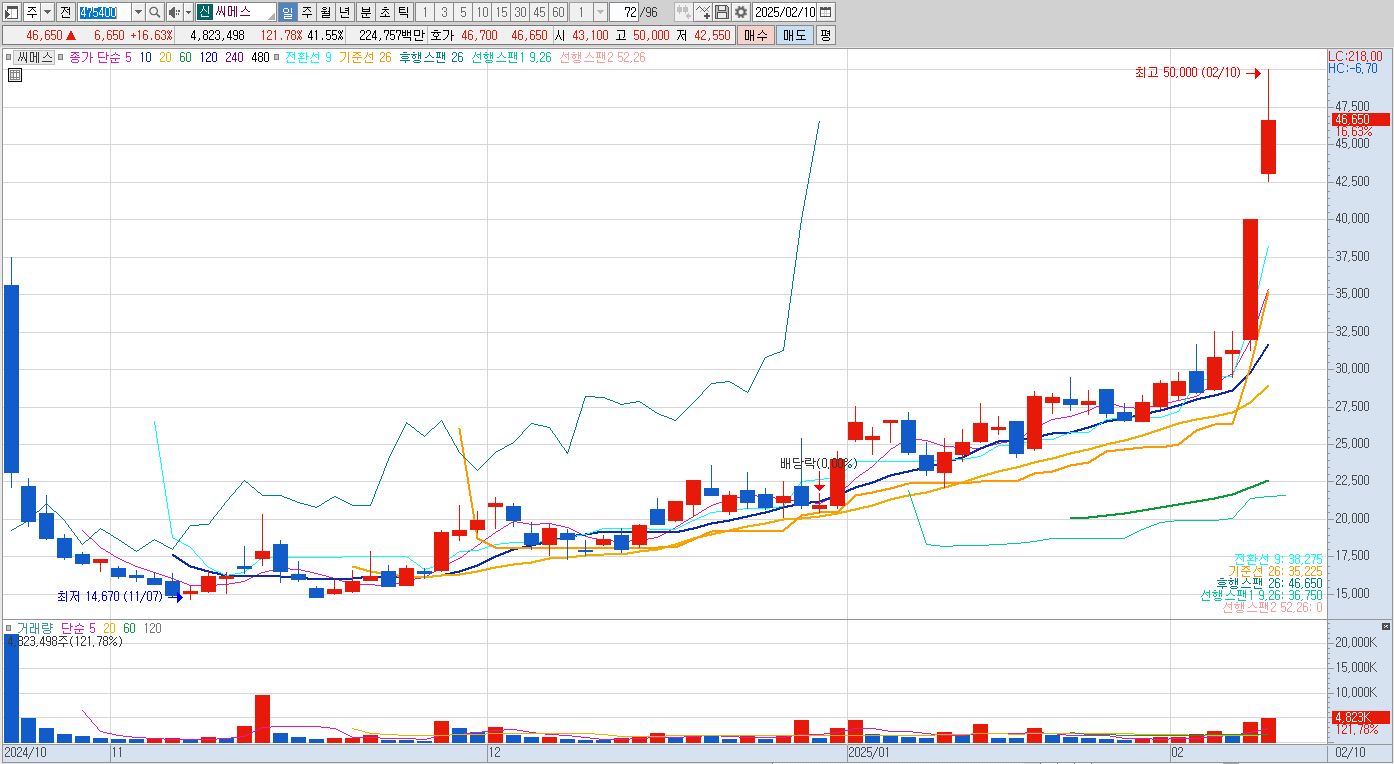Image resolution: width=1394 pixels, height=764 pixels.
Task: Click the 기준선 26 indicator label
Action: (366, 58)
